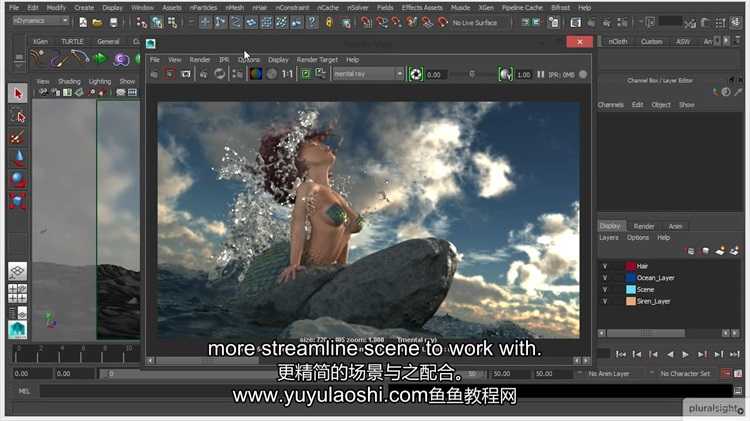Screen dimensions: 750x421
Task: Open the No Anim Layer dropdown
Action: click(x=609, y=374)
